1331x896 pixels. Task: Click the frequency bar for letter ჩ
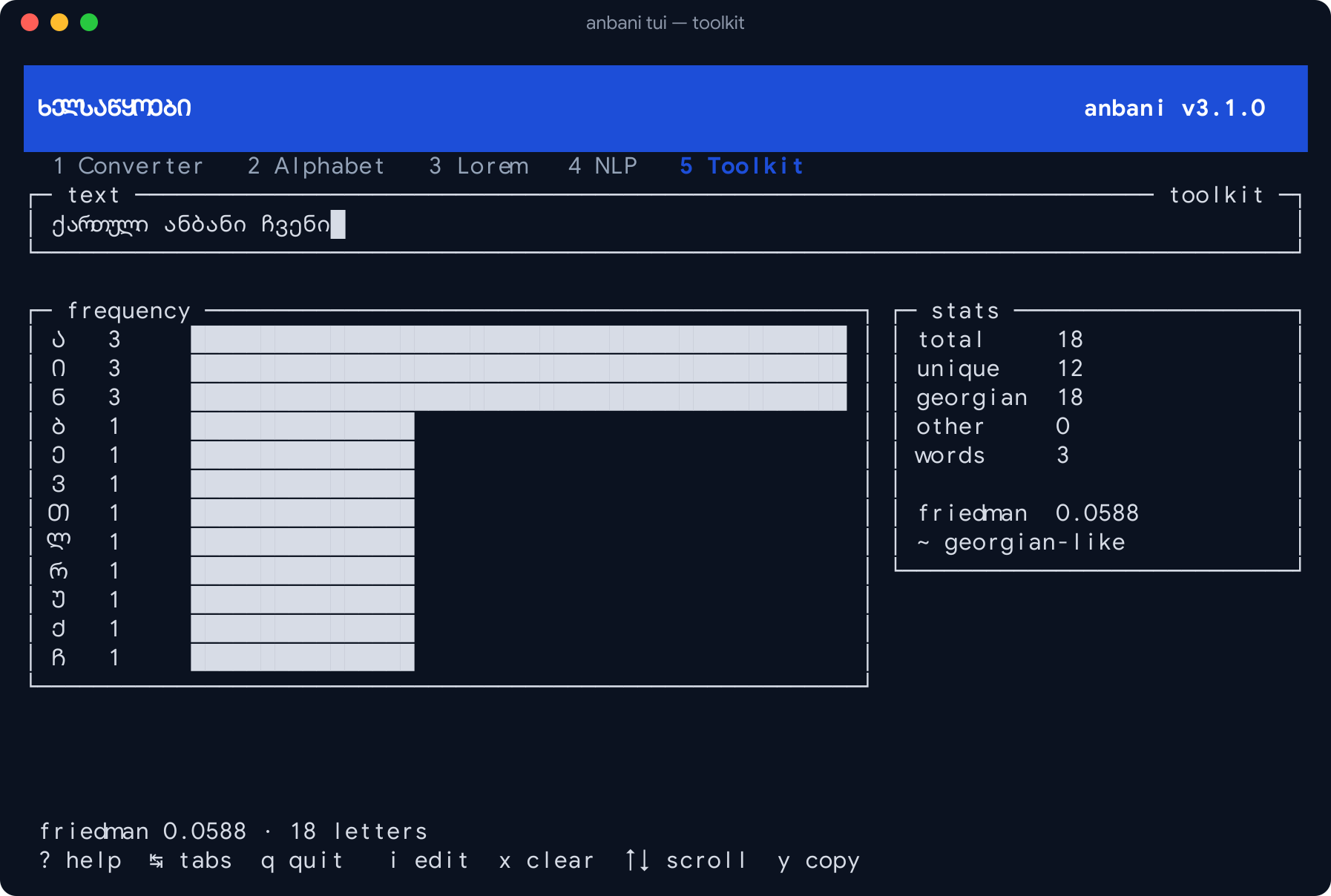coord(303,658)
